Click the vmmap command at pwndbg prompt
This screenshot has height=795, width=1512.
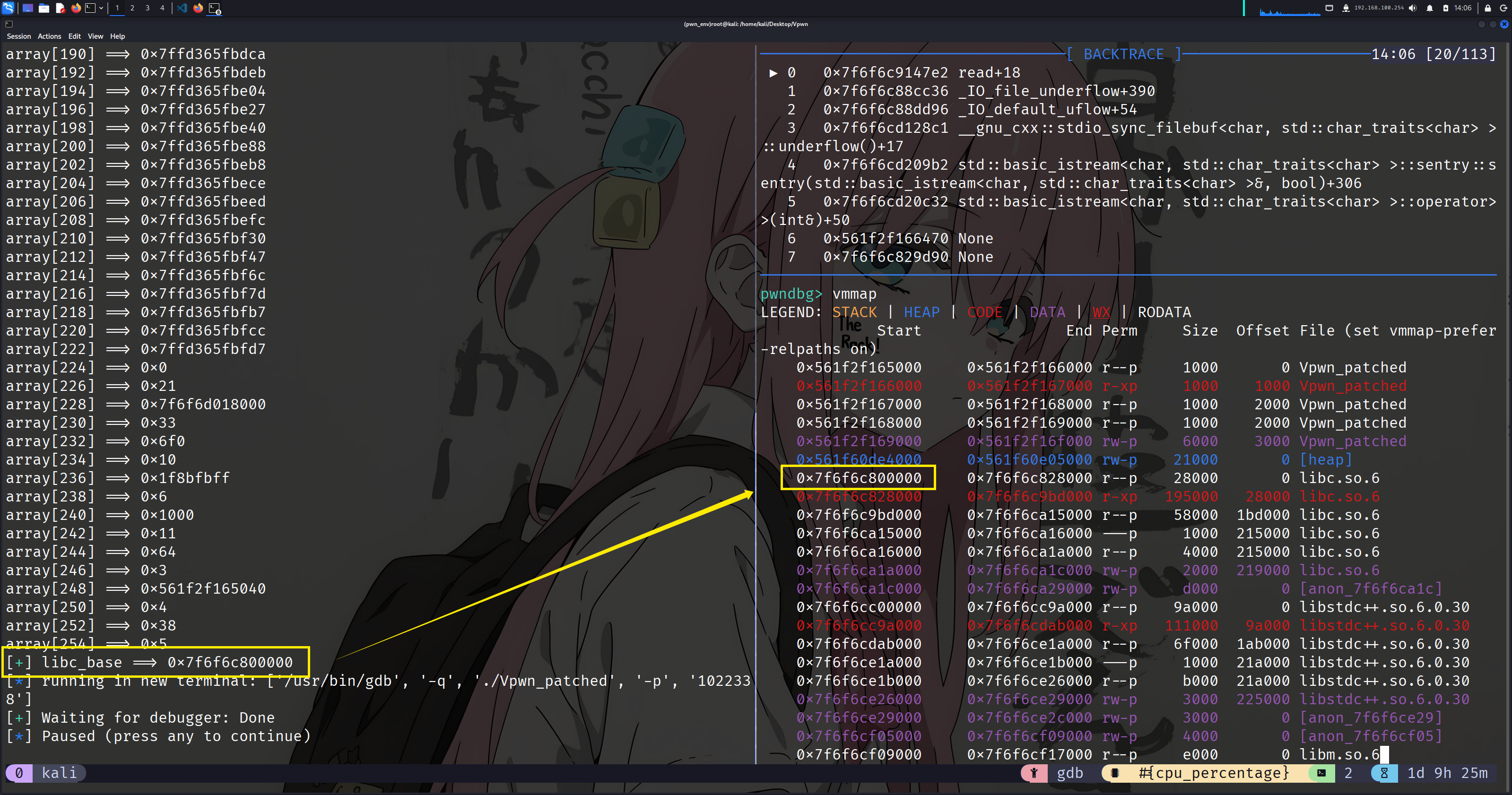tap(854, 294)
